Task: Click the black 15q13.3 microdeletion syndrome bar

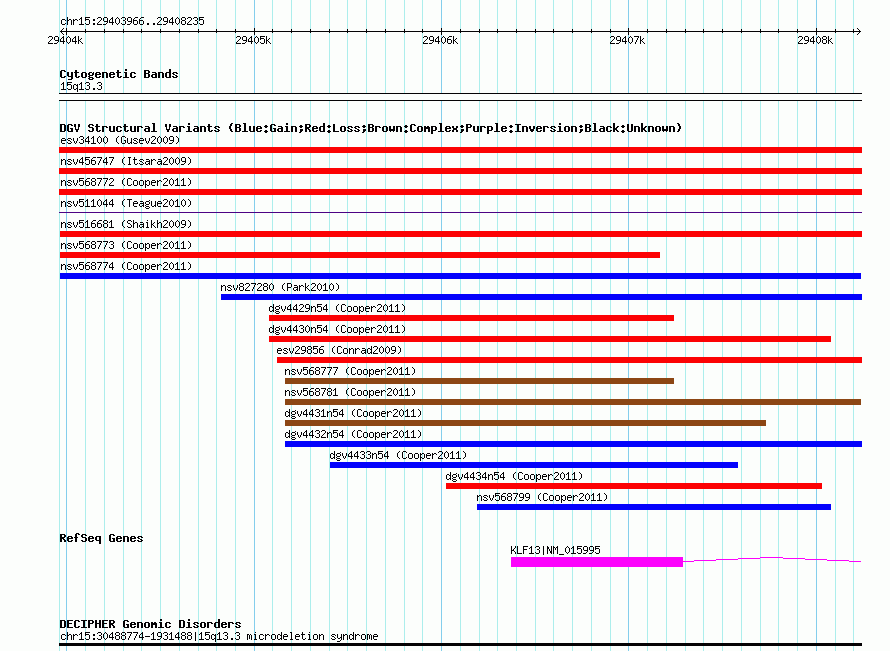Action: (460, 645)
